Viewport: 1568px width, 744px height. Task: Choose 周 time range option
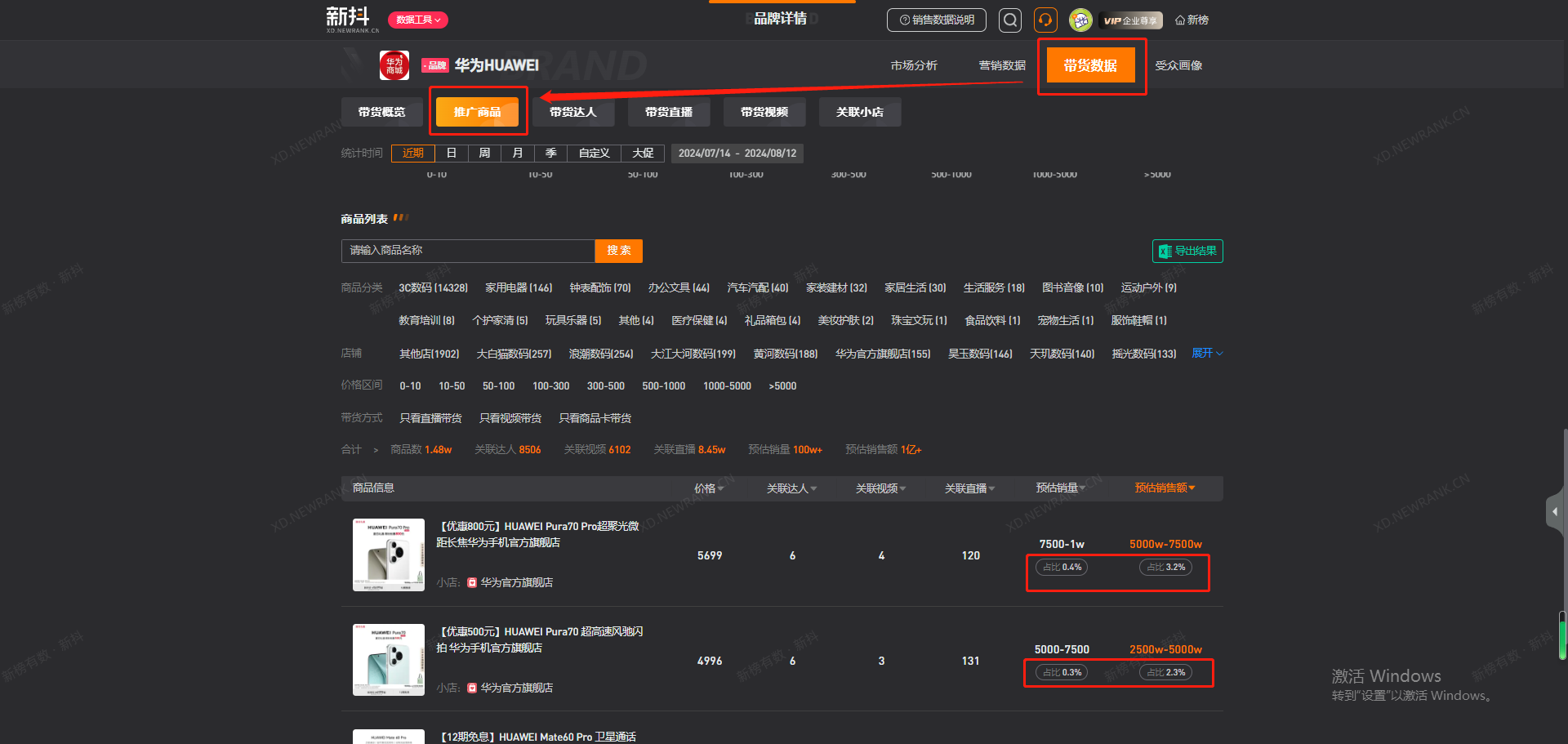click(x=484, y=154)
